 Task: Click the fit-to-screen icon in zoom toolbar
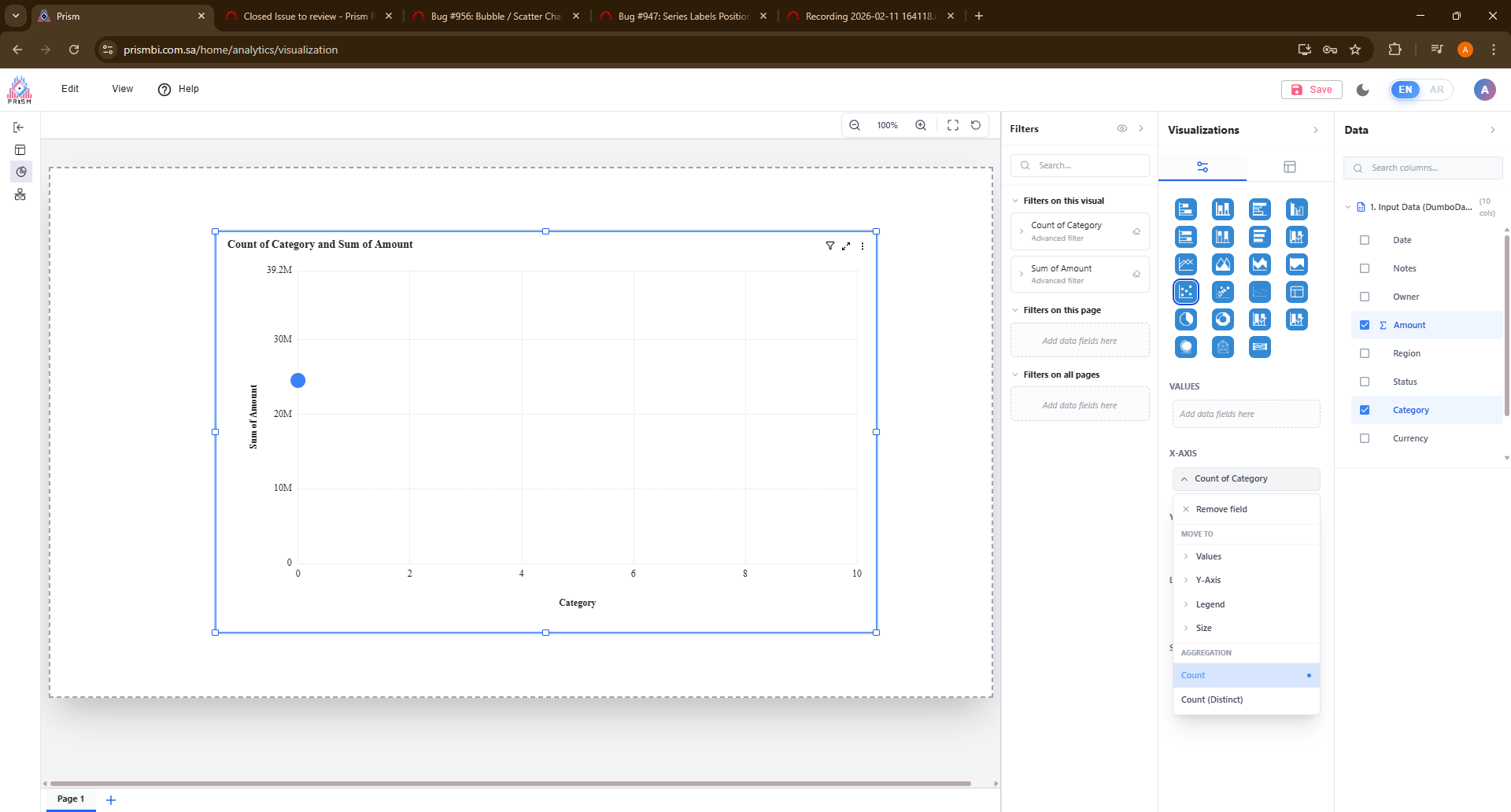point(953,125)
